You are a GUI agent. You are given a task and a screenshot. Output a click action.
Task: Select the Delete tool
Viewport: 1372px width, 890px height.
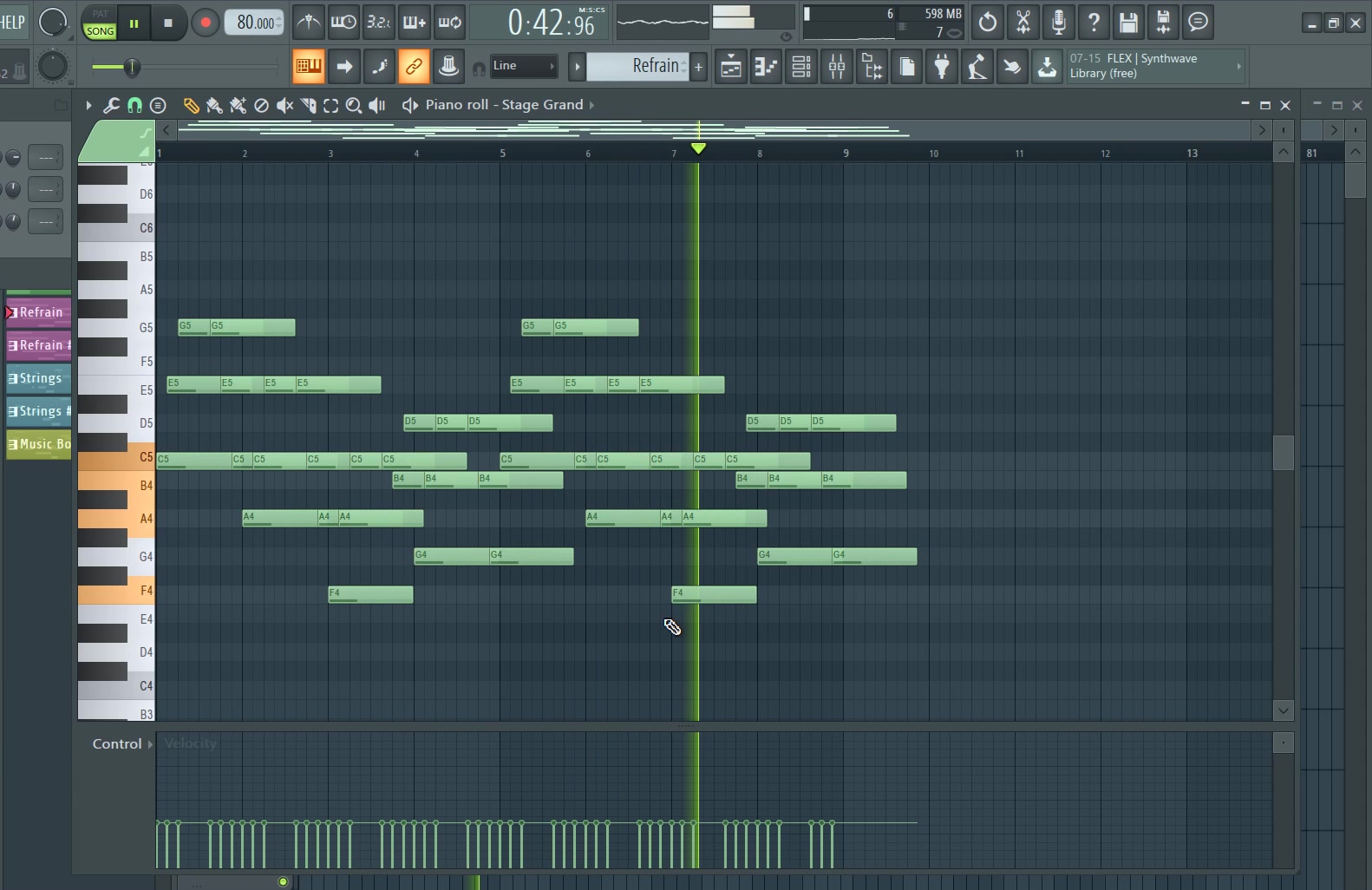click(261, 106)
